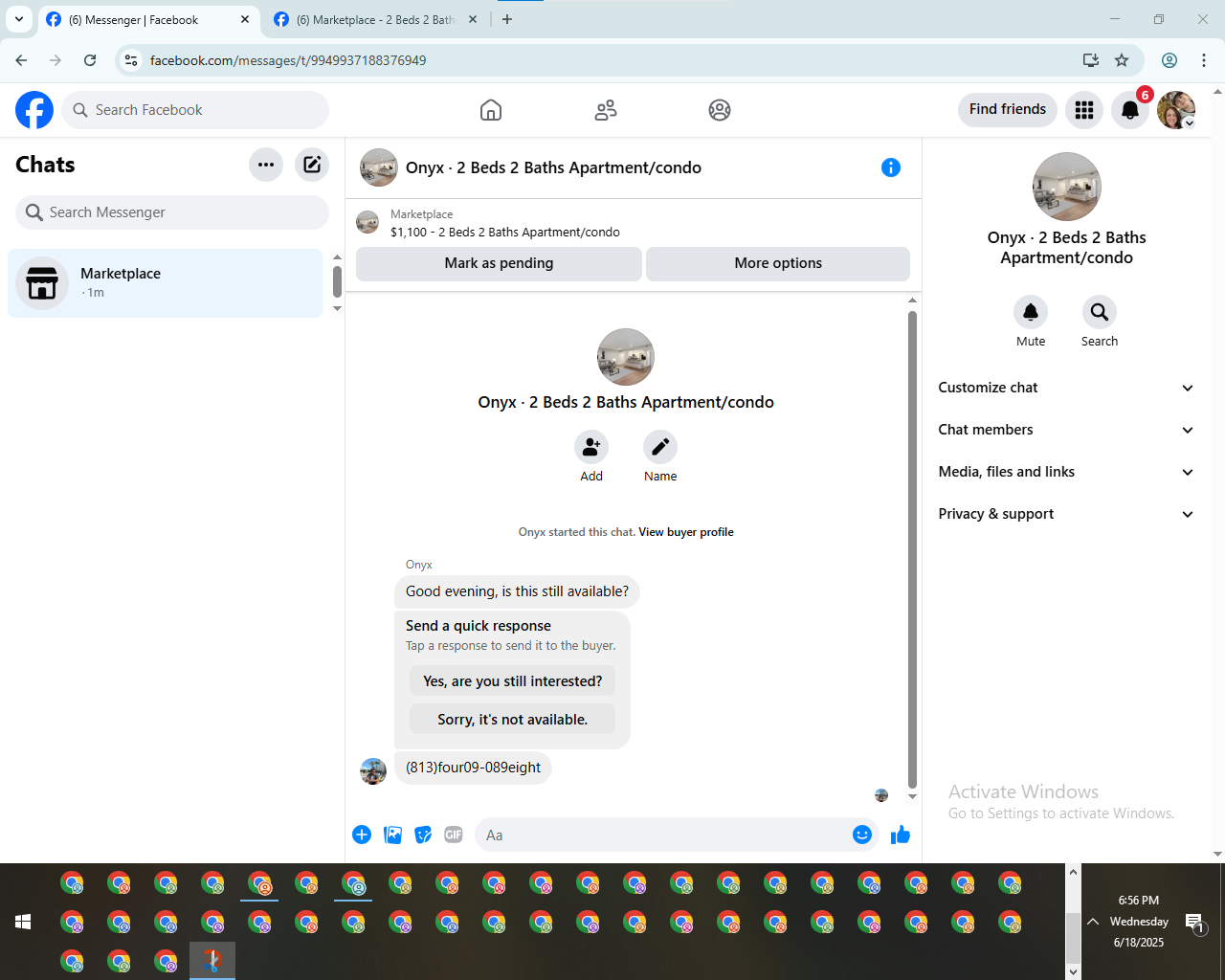Reload the page in Chrome
Screen dimensions: 1225x980
(90, 60)
